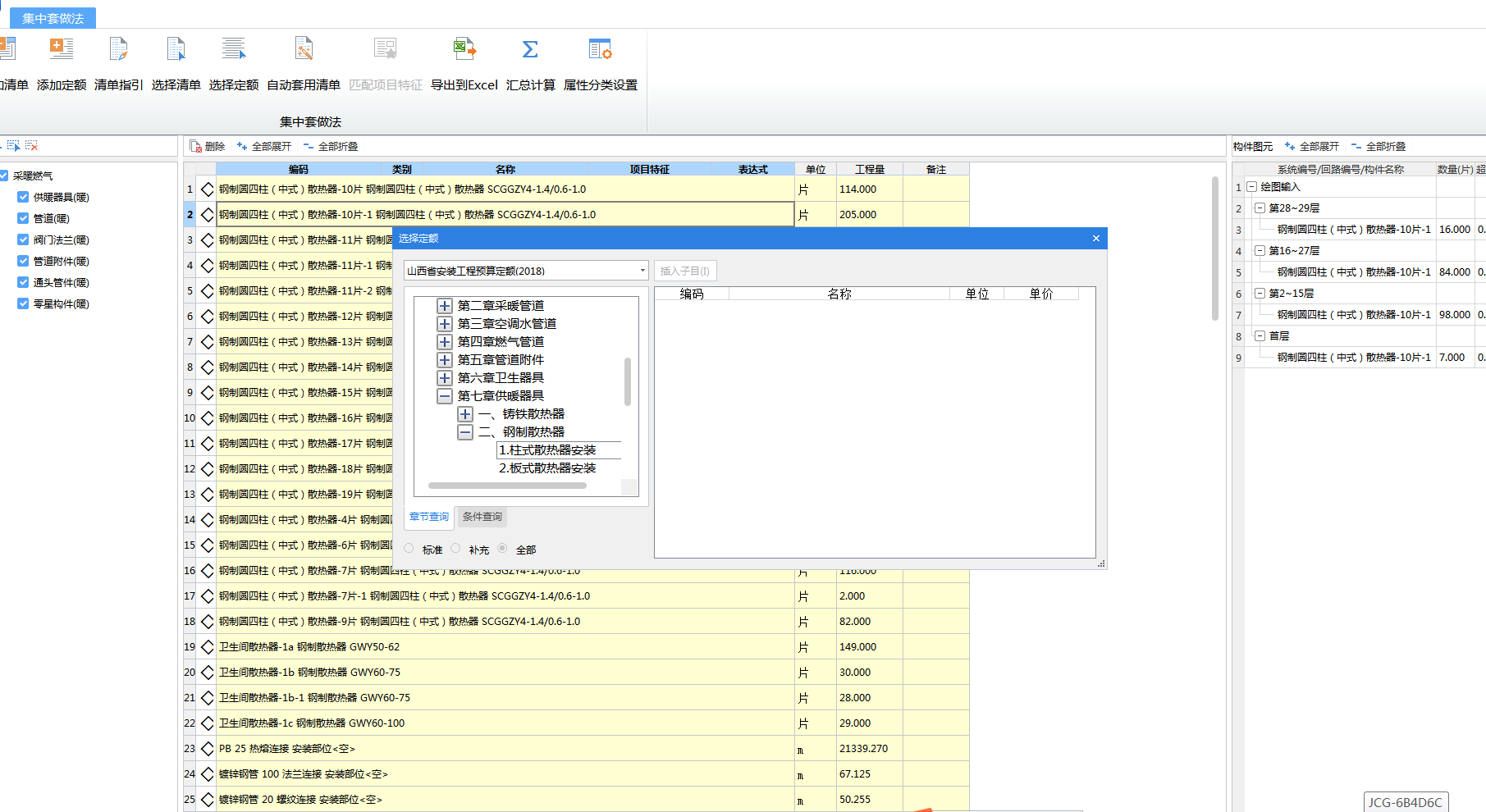Click 全部展开 in the center list toolbar
This screenshot has width=1486, height=812.
click(x=264, y=146)
